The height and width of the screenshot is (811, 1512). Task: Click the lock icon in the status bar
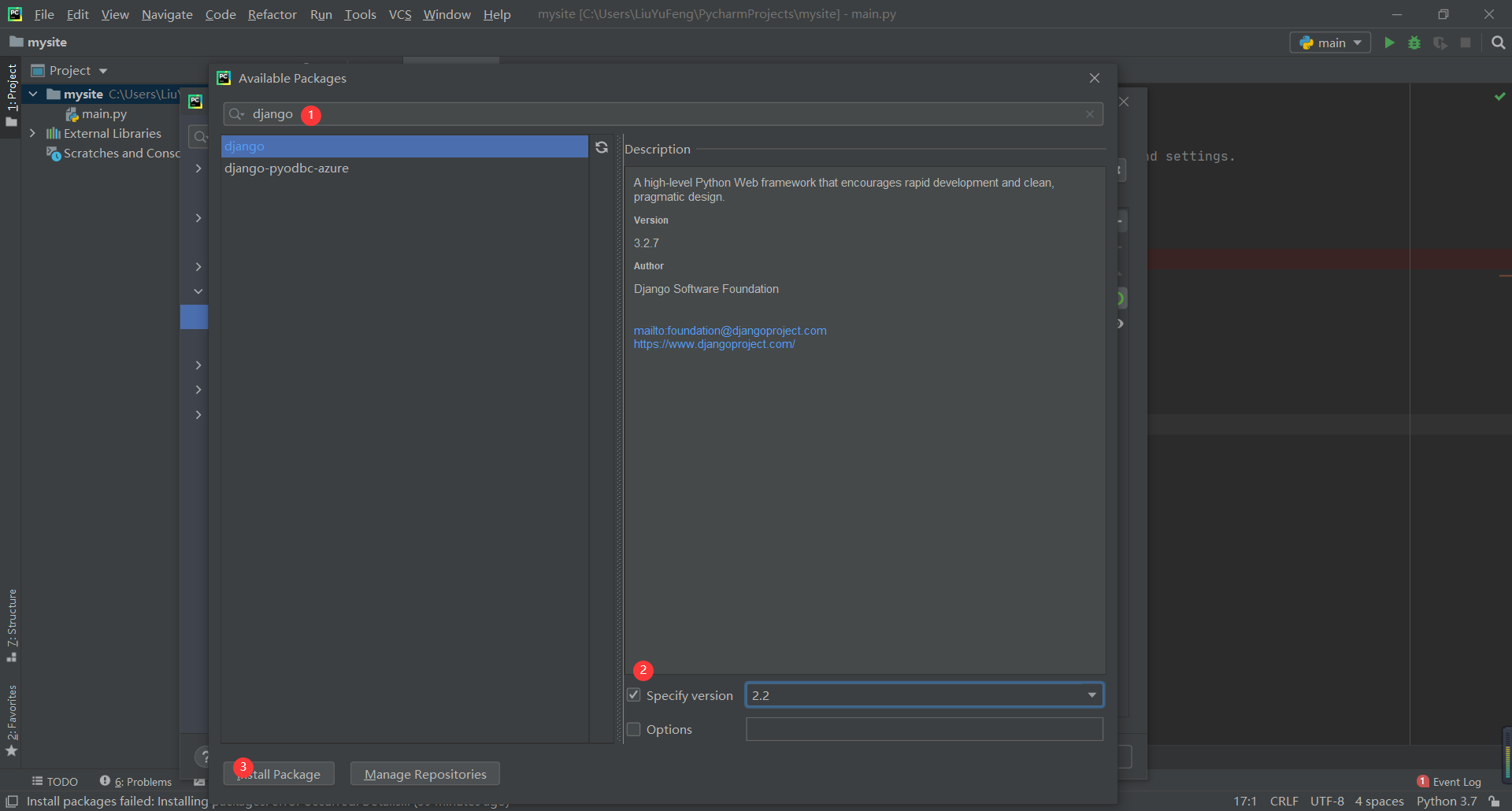pyautogui.click(x=1494, y=802)
